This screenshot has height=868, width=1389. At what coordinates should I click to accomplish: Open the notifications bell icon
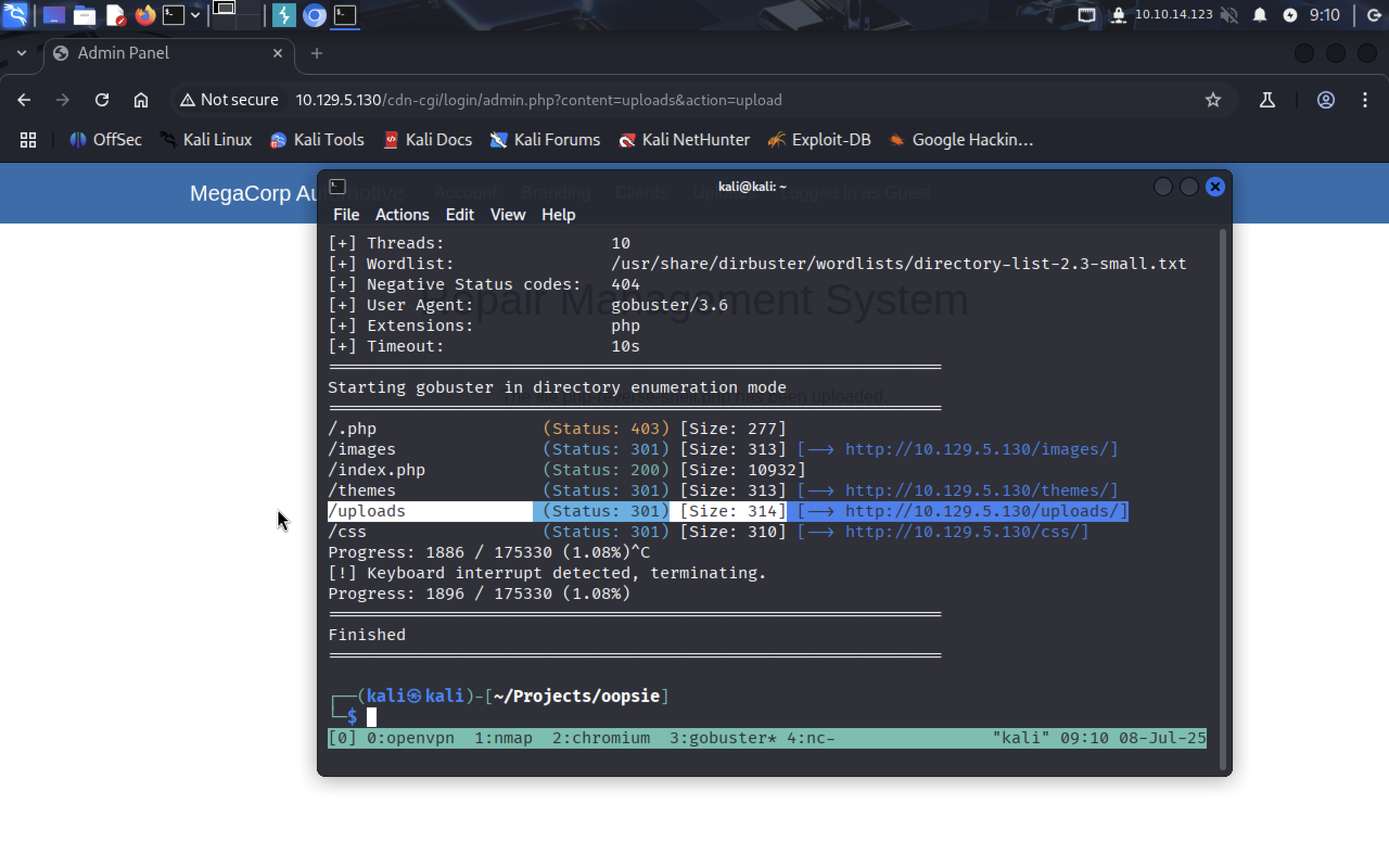(1260, 15)
